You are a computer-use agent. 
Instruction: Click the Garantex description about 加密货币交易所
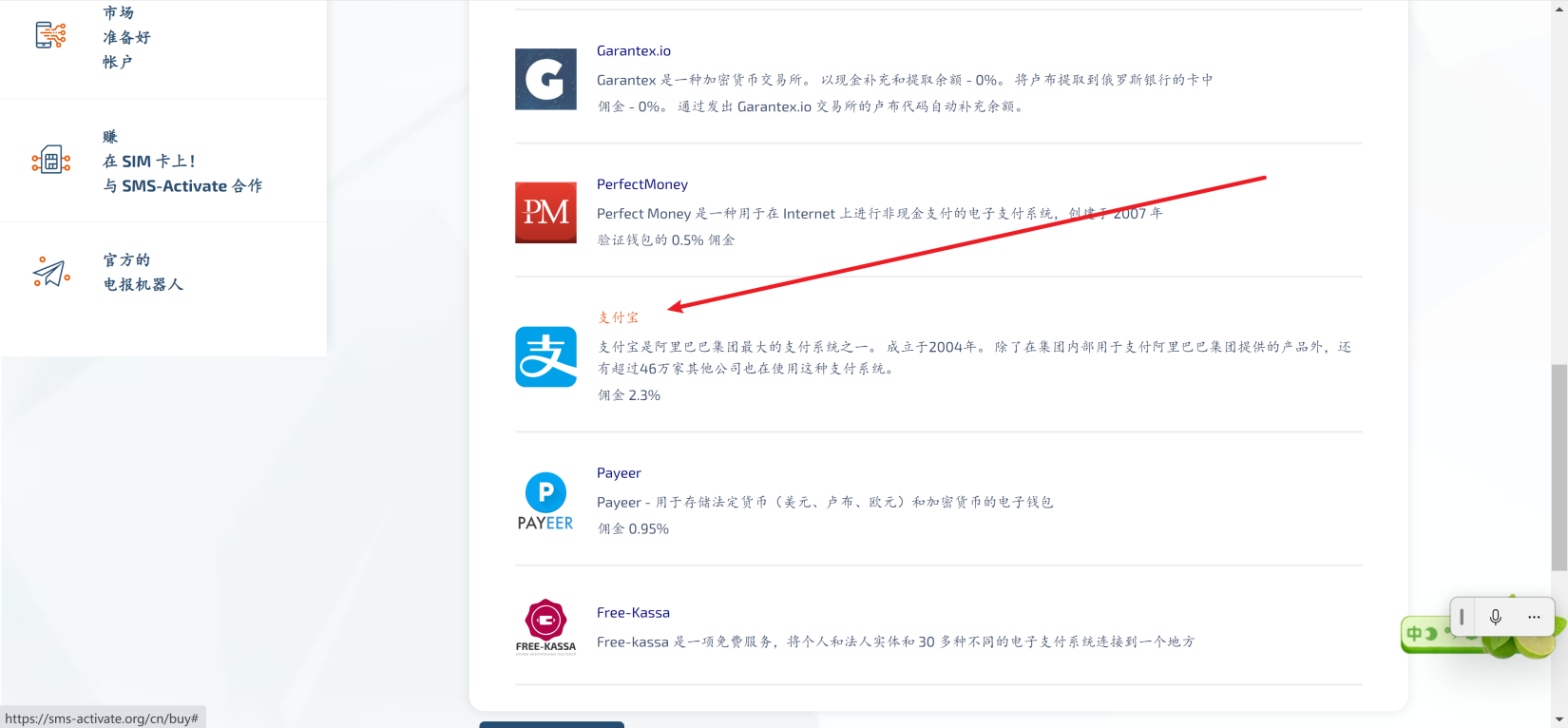pos(905,93)
